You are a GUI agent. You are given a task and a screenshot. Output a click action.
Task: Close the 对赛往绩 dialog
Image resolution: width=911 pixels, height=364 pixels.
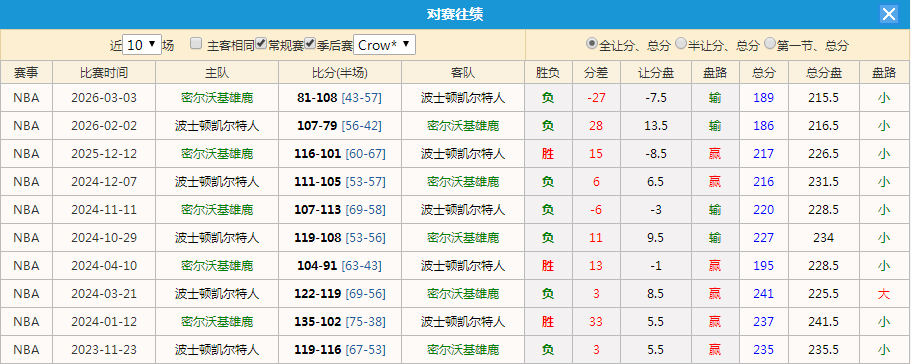coord(889,14)
